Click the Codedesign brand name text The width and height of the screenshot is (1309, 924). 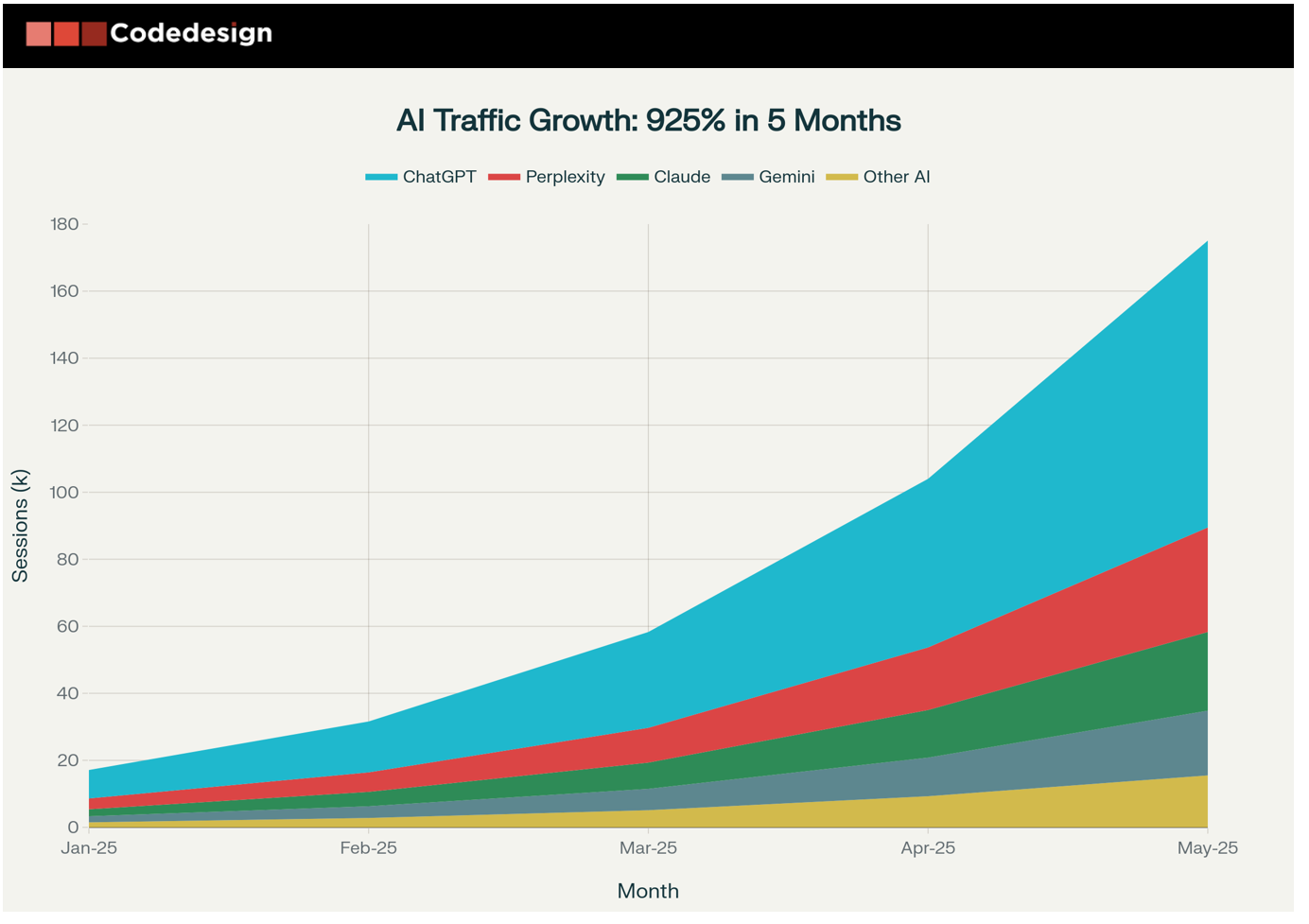pyautogui.click(x=191, y=33)
